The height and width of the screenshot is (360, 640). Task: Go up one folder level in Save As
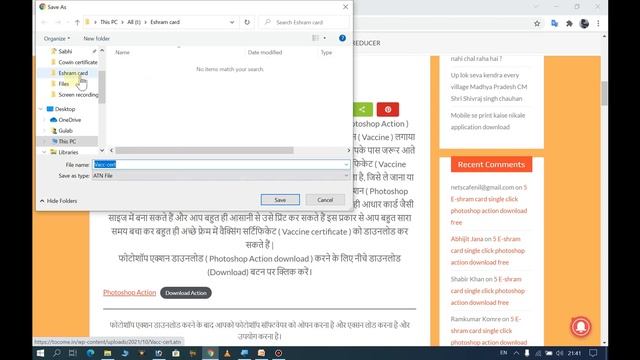(77, 22)
